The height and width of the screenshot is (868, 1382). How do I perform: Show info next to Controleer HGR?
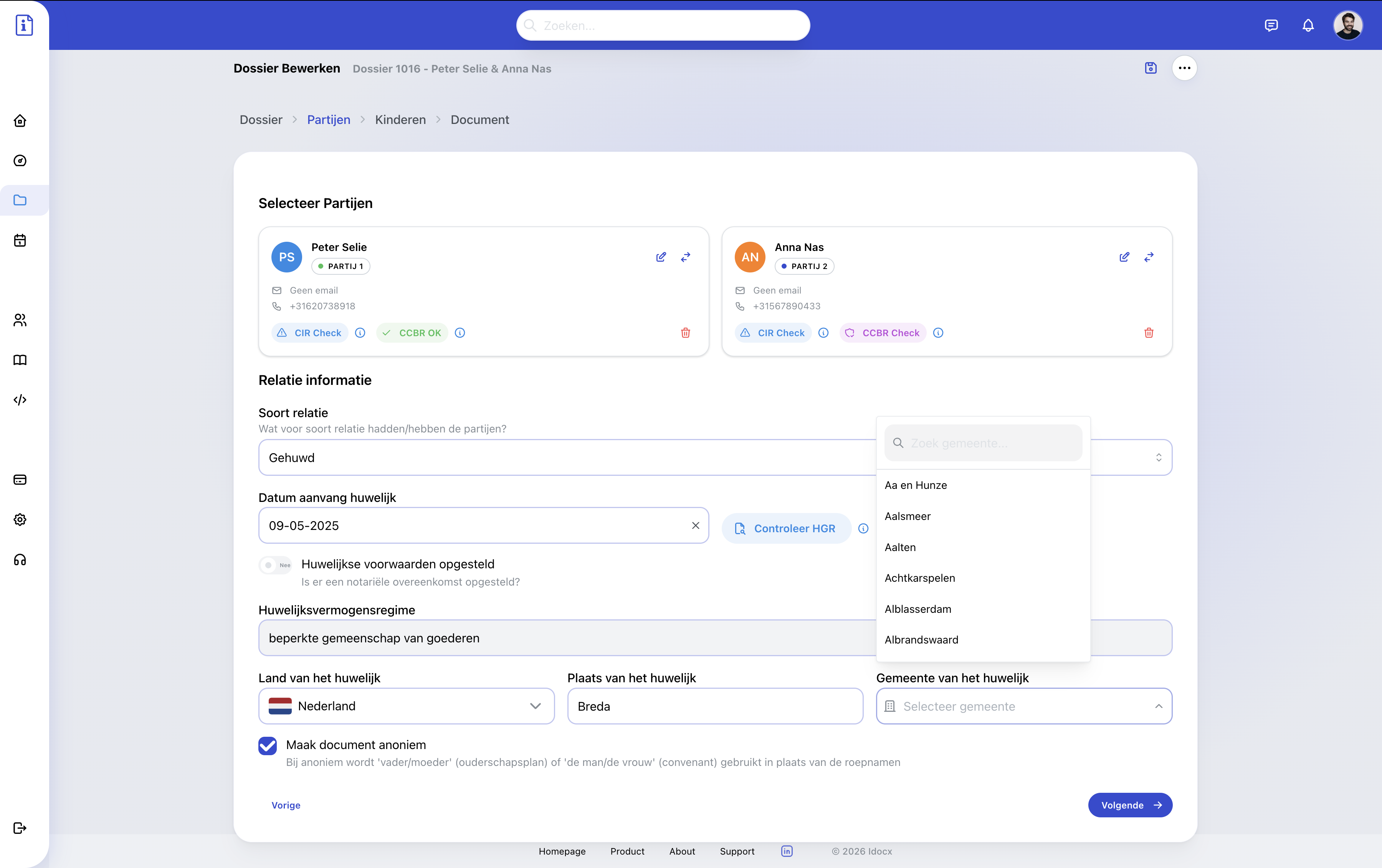[863, 528]
